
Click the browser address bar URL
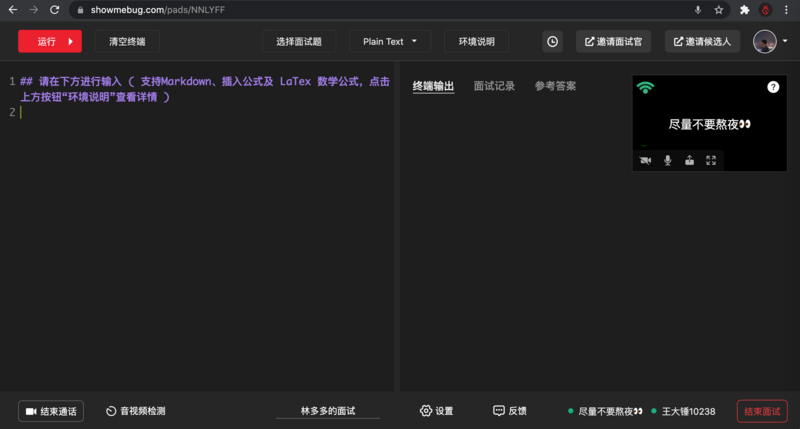tap(158, 10)
